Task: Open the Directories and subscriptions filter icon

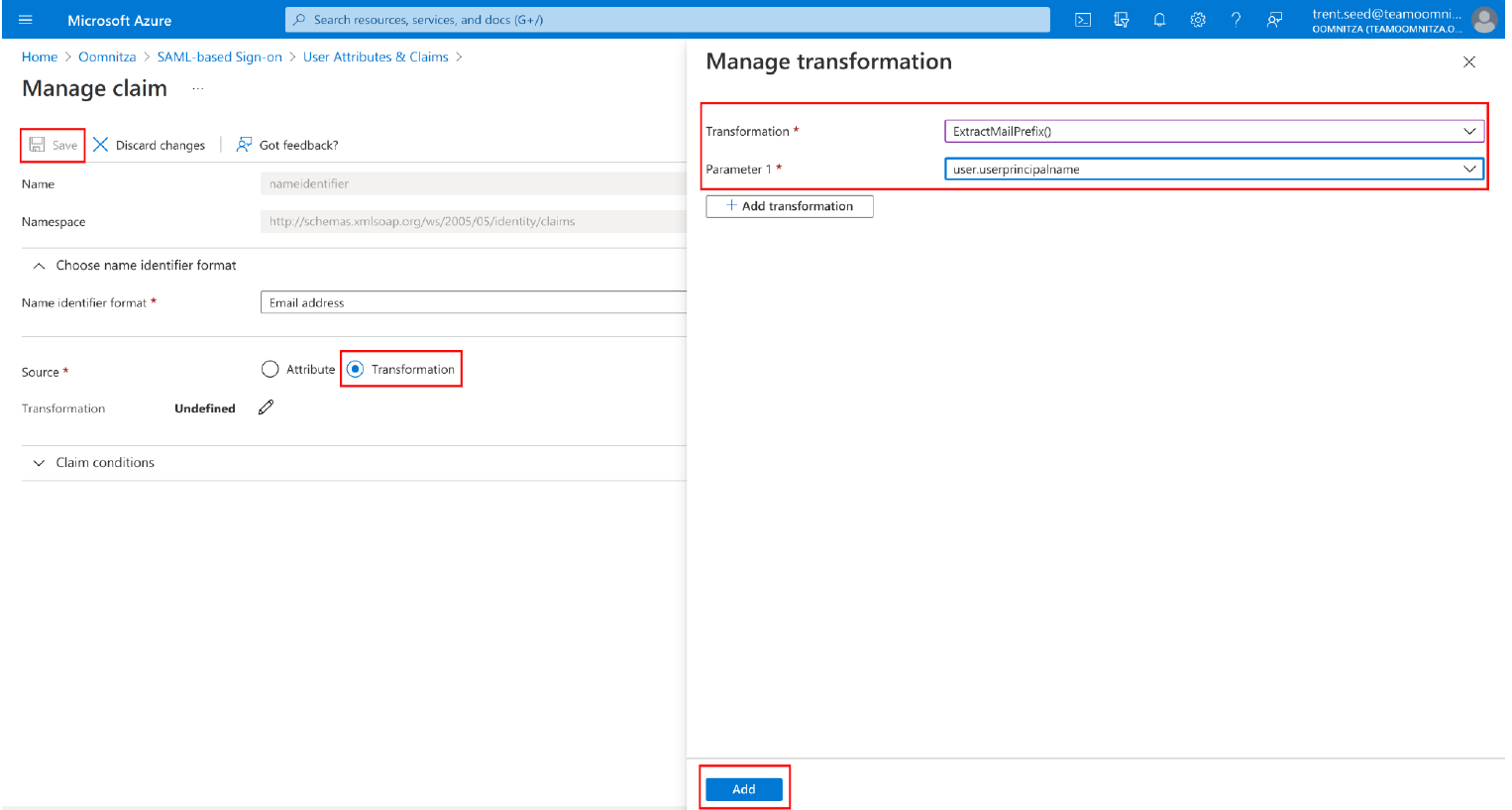Action: click(x=1121, y=20)
